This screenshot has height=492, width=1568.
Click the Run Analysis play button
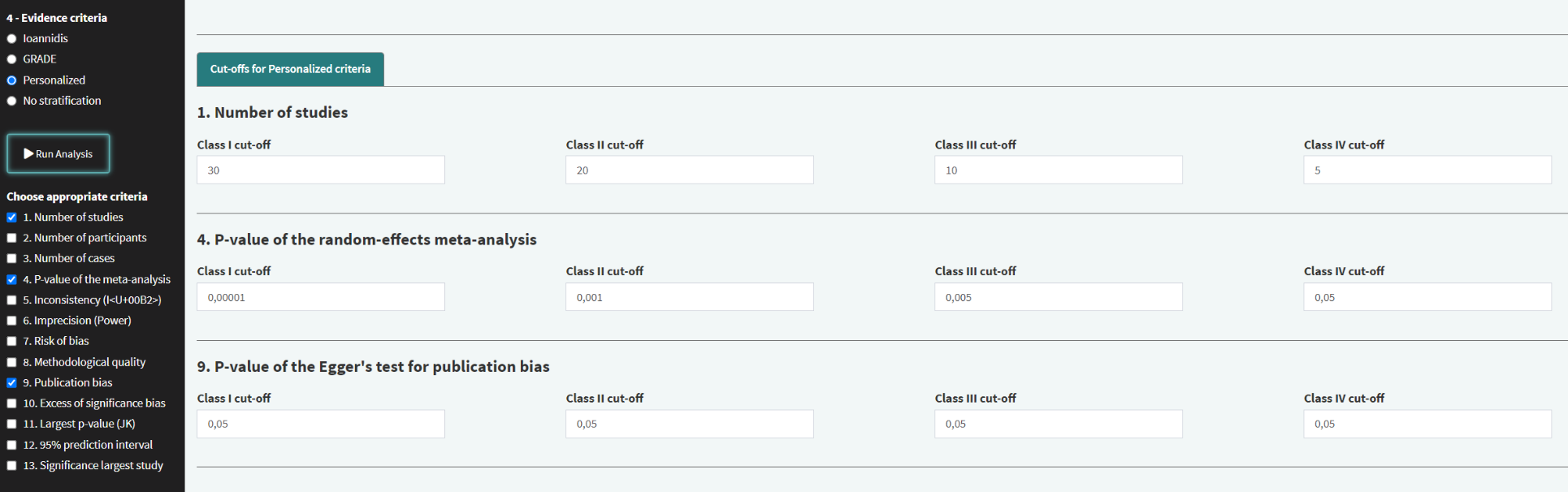[58, 153]
